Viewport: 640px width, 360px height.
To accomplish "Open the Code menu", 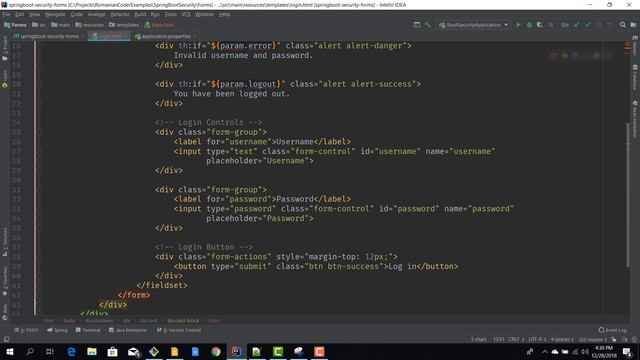I will click(x=76, y=14).
